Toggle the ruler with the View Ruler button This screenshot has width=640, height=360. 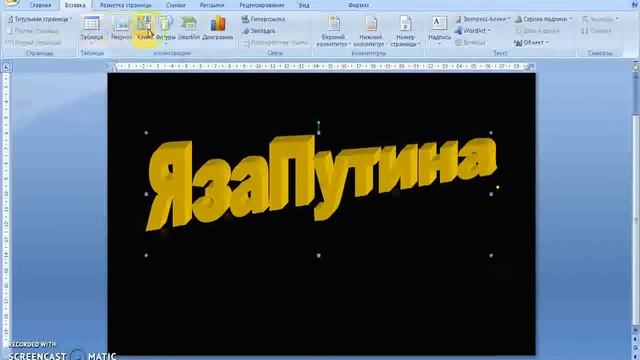[636, 67]
